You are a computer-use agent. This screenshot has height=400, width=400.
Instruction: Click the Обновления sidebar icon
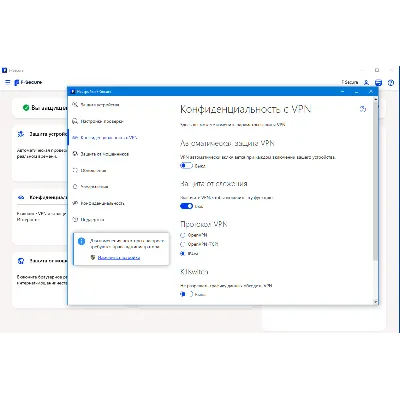[x=75, y=170]
